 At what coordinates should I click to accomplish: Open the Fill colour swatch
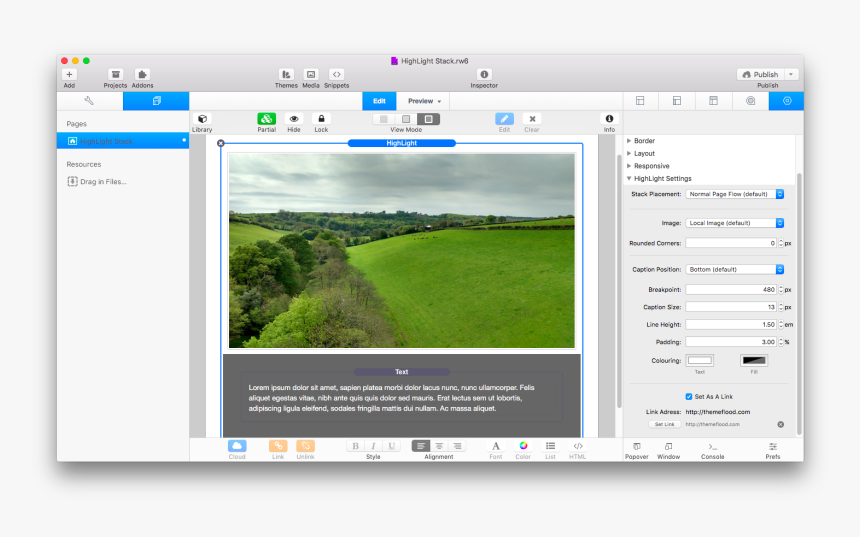[x=754, y=360]
